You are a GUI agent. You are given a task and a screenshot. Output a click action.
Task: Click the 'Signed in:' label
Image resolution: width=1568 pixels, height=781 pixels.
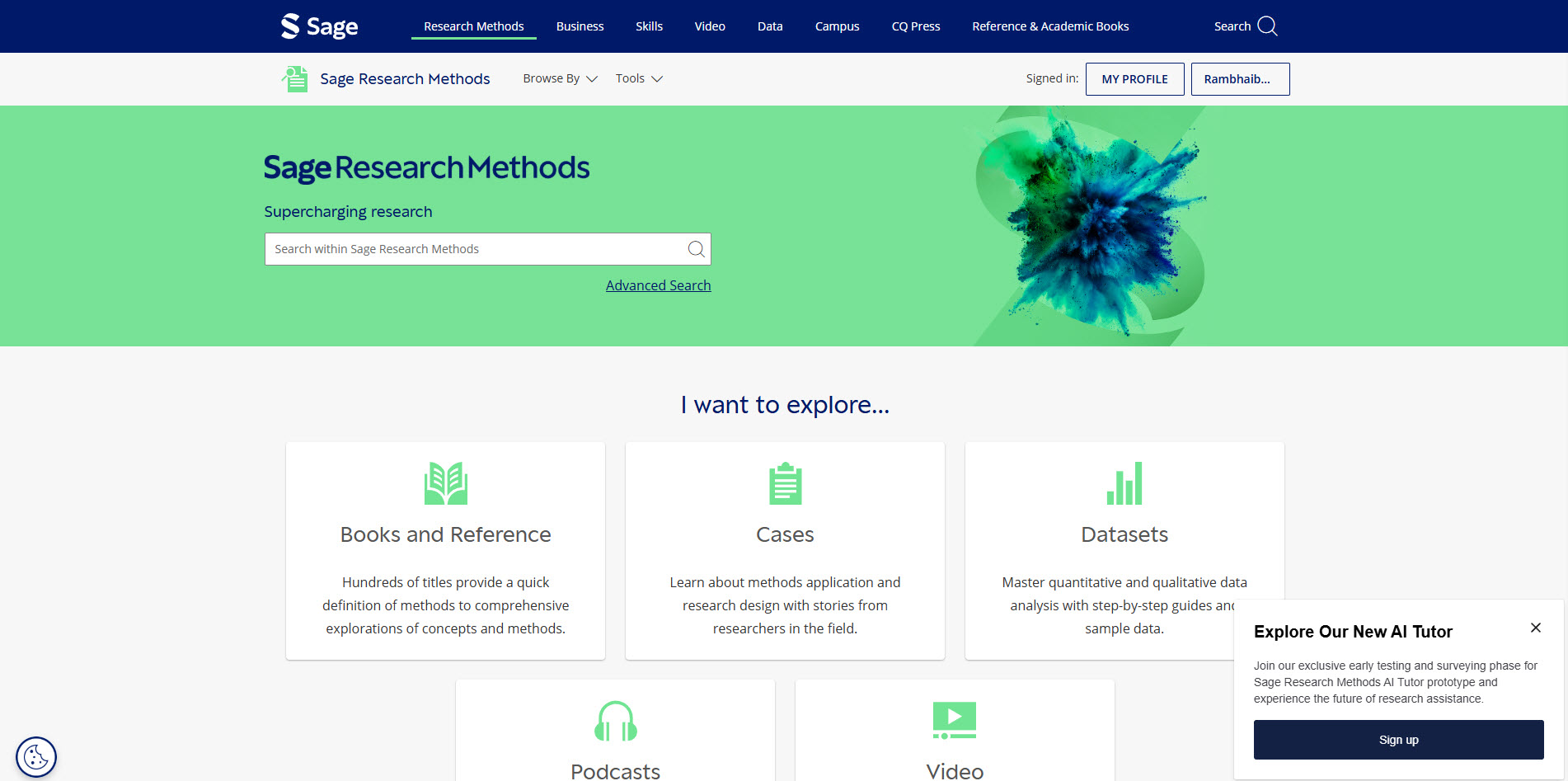[x=1053, y=78]
